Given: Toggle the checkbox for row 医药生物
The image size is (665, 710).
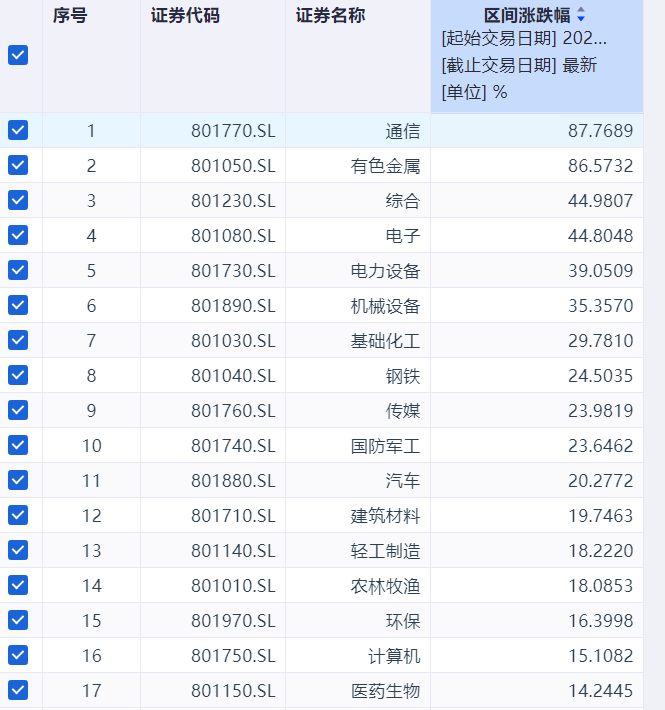Looking at the screenshot, I should [18, 690].
